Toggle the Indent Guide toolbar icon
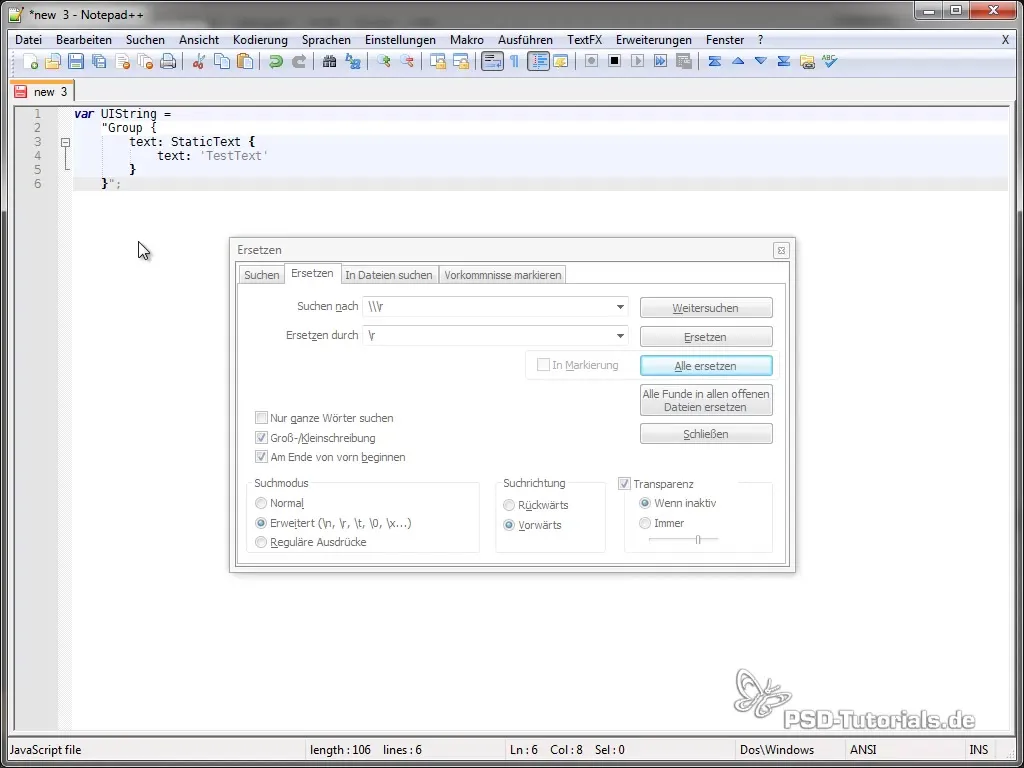1024x768 pixels. (538, 62)
